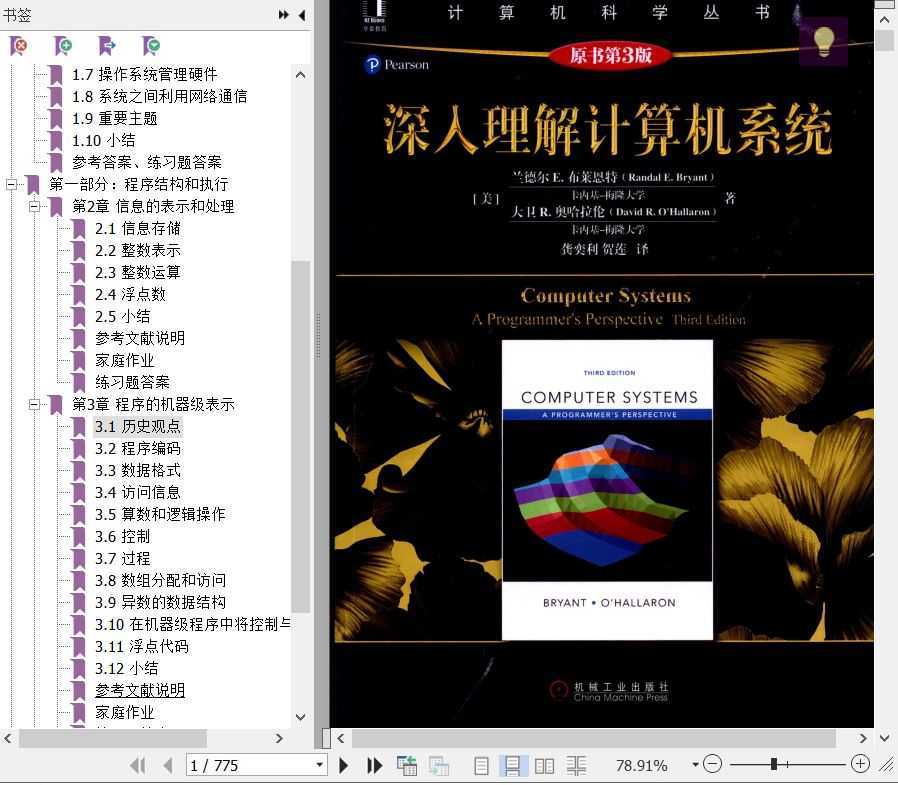Click the zoom out minus button

click(x=712, y=764)
